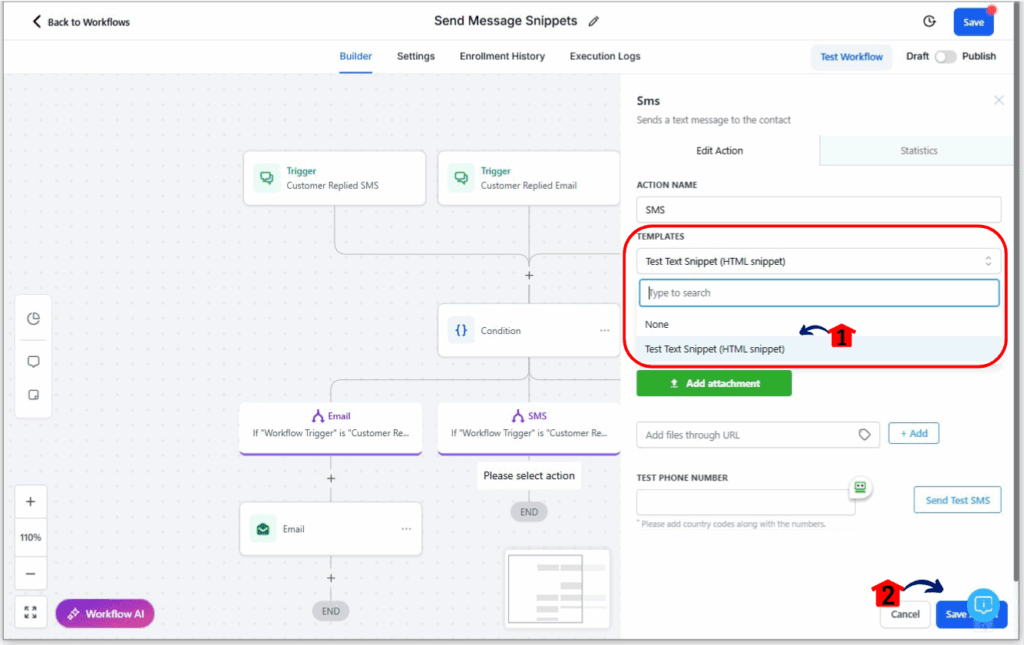1024x645 pixels.
Task: Click Email trigger chat icon
Action: coord(461,178)
